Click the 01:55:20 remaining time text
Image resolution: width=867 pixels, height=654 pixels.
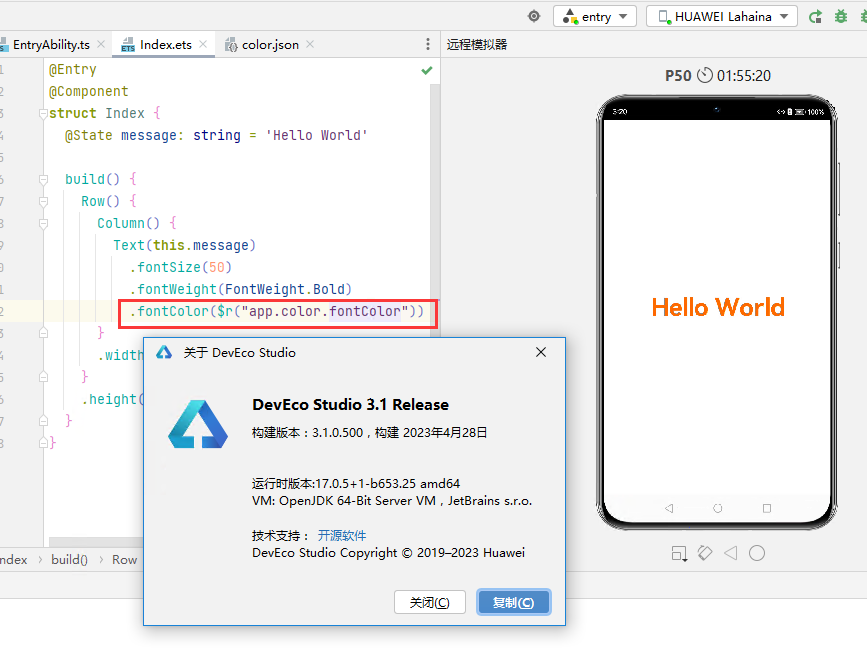[x=744, y=76]
